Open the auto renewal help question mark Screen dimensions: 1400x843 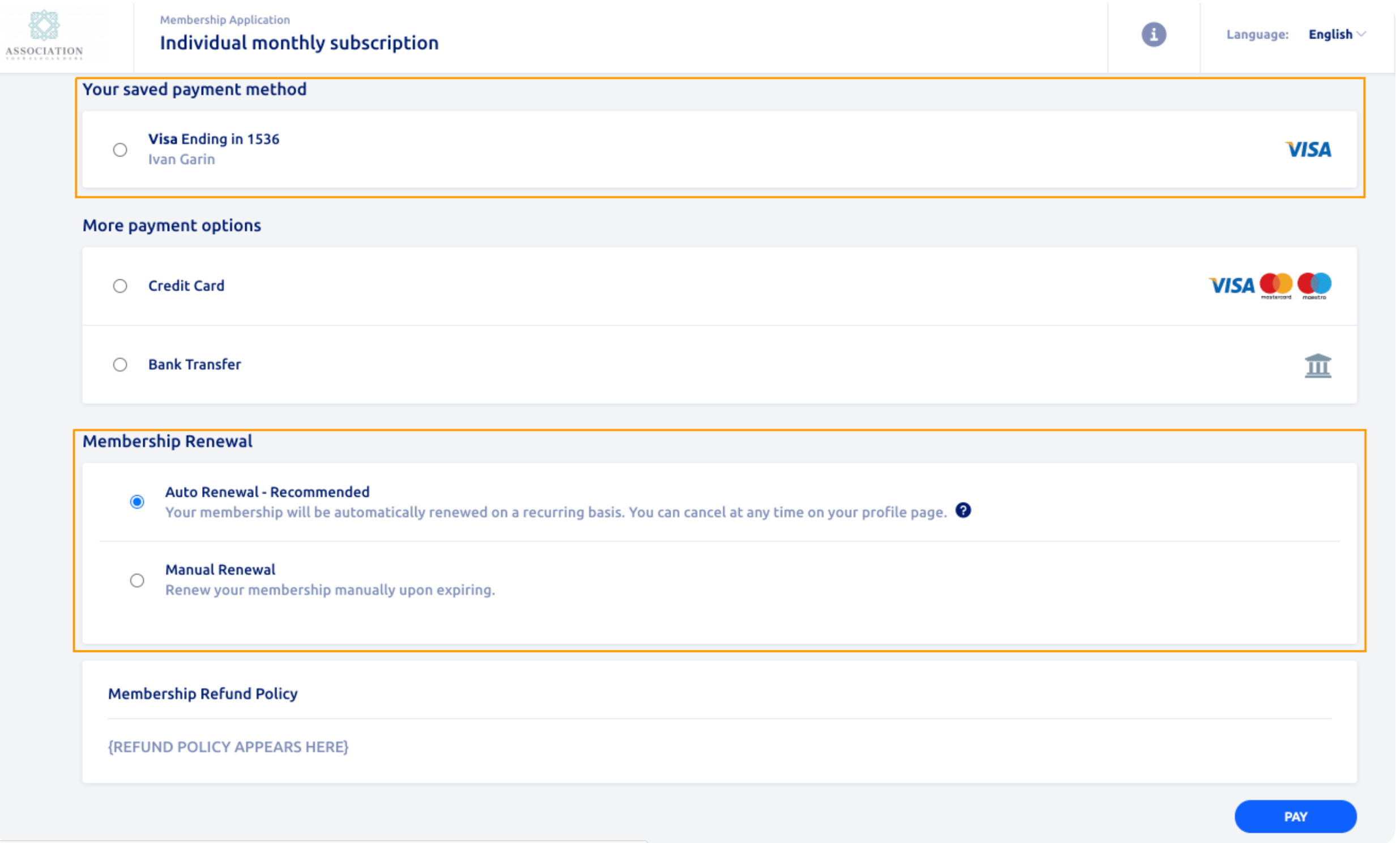click(x=963, y=510)
